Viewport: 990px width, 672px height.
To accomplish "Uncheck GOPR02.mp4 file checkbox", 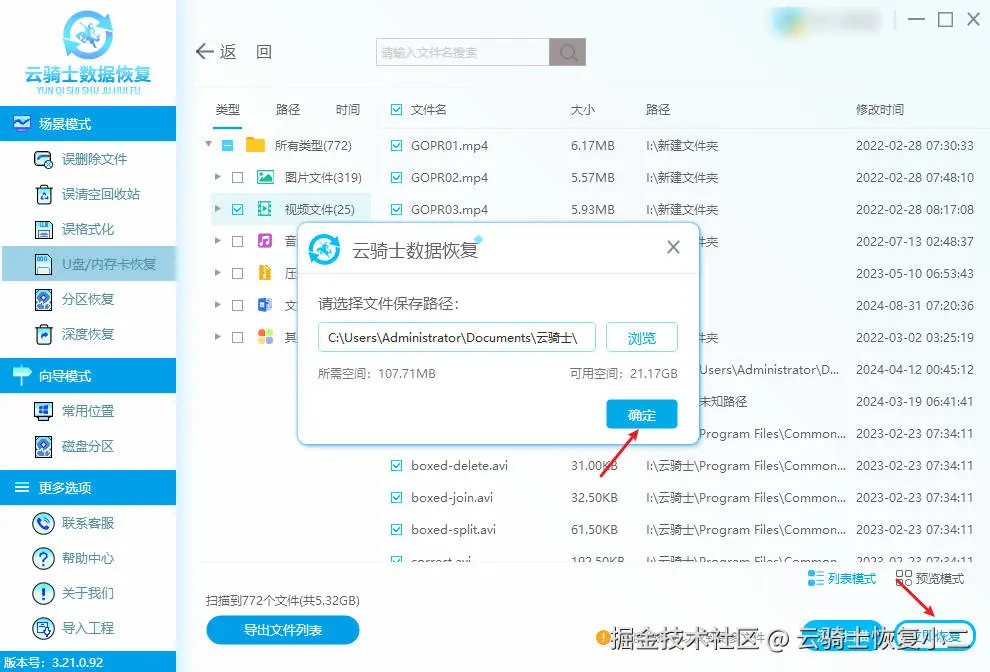I will click(x=397, y=177).
